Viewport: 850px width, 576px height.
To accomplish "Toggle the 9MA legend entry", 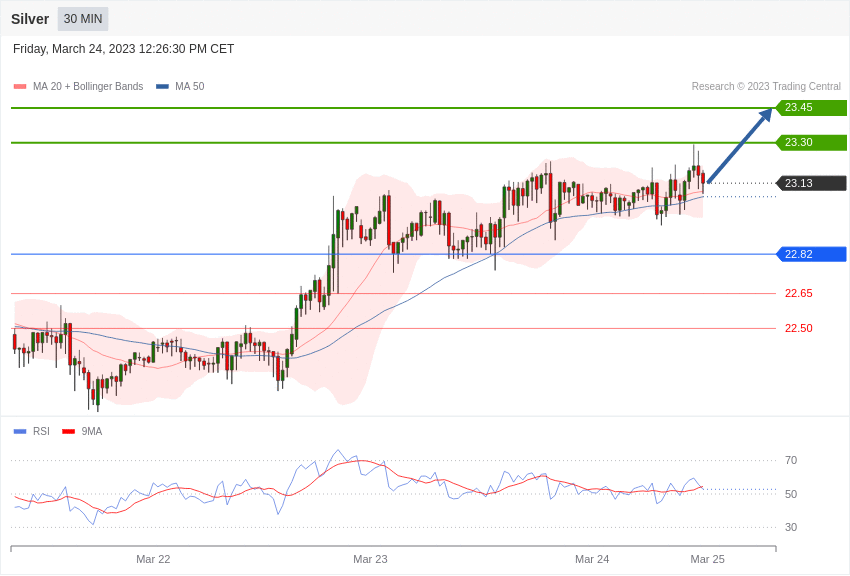I will [82, 431].
